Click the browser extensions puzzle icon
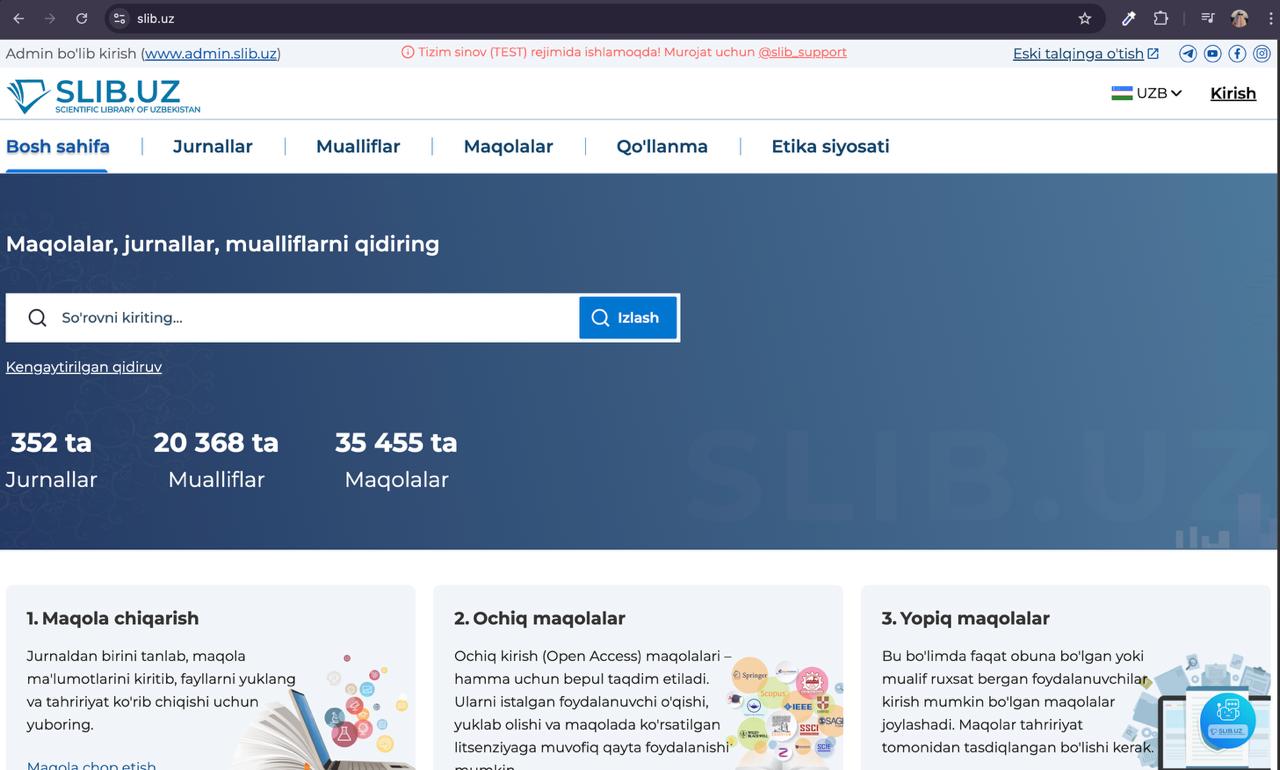This screenshot has height=770, width=1280. [x=1161, y=17]
